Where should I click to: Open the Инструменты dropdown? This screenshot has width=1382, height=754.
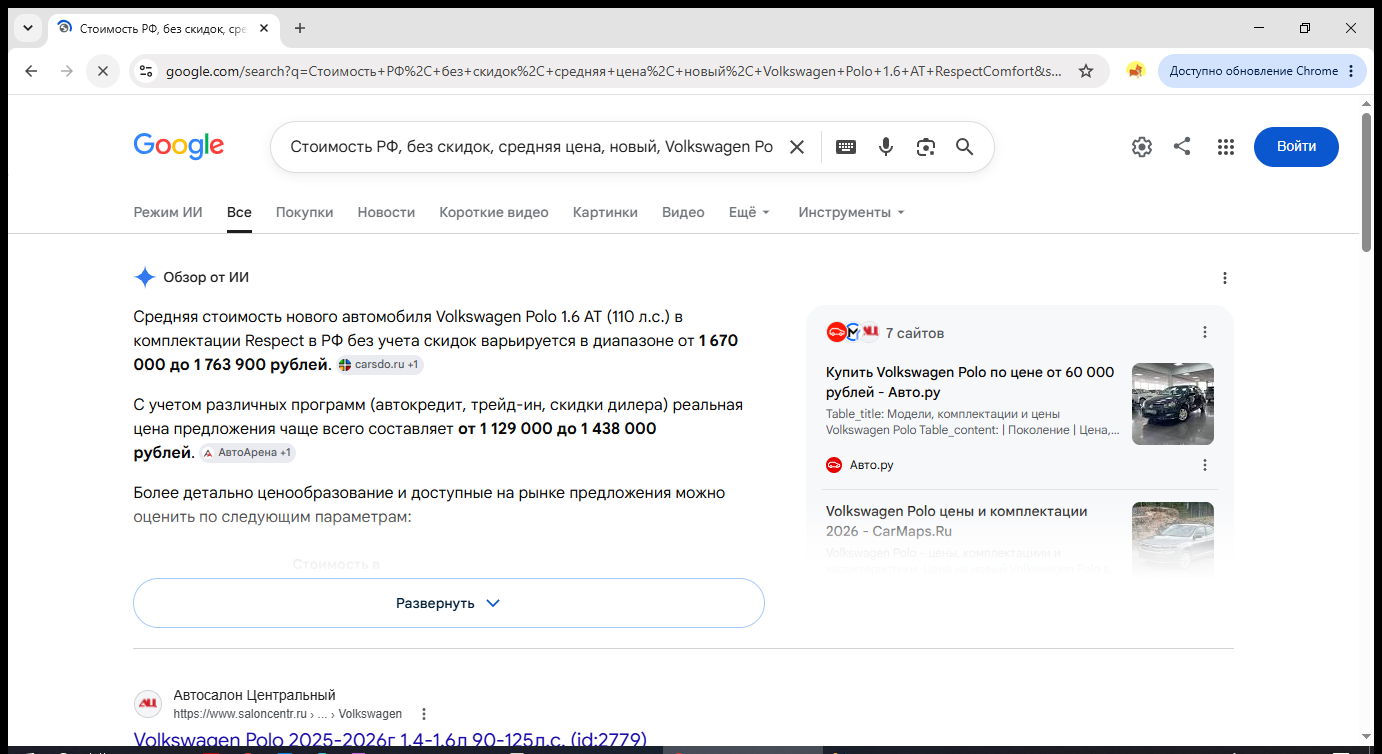[x=851, y=212]
